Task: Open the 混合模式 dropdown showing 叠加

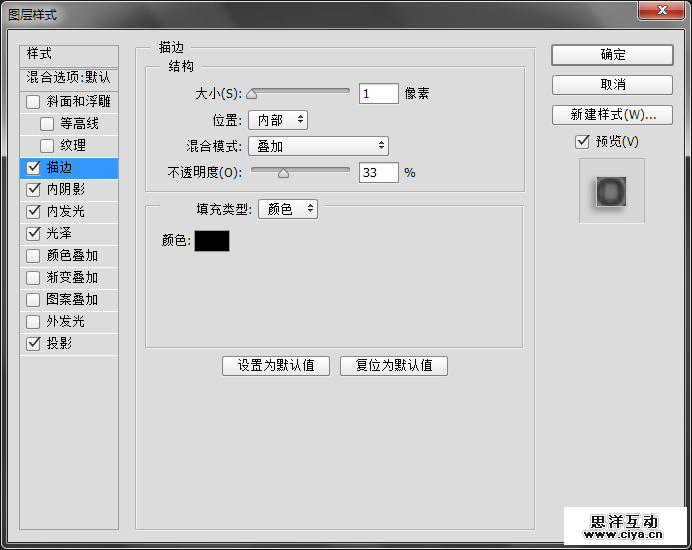Action: coord(318,146)
